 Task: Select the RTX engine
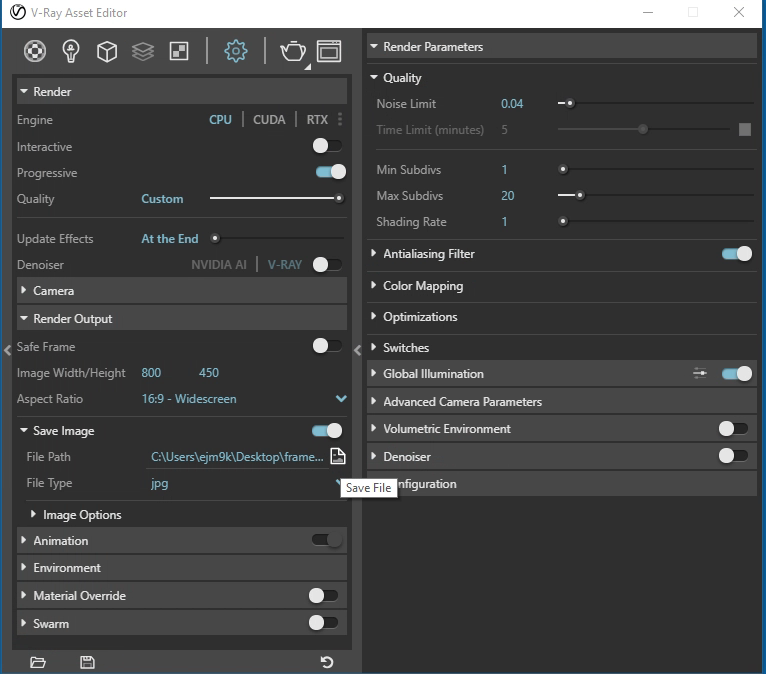[x=317, y=119]
